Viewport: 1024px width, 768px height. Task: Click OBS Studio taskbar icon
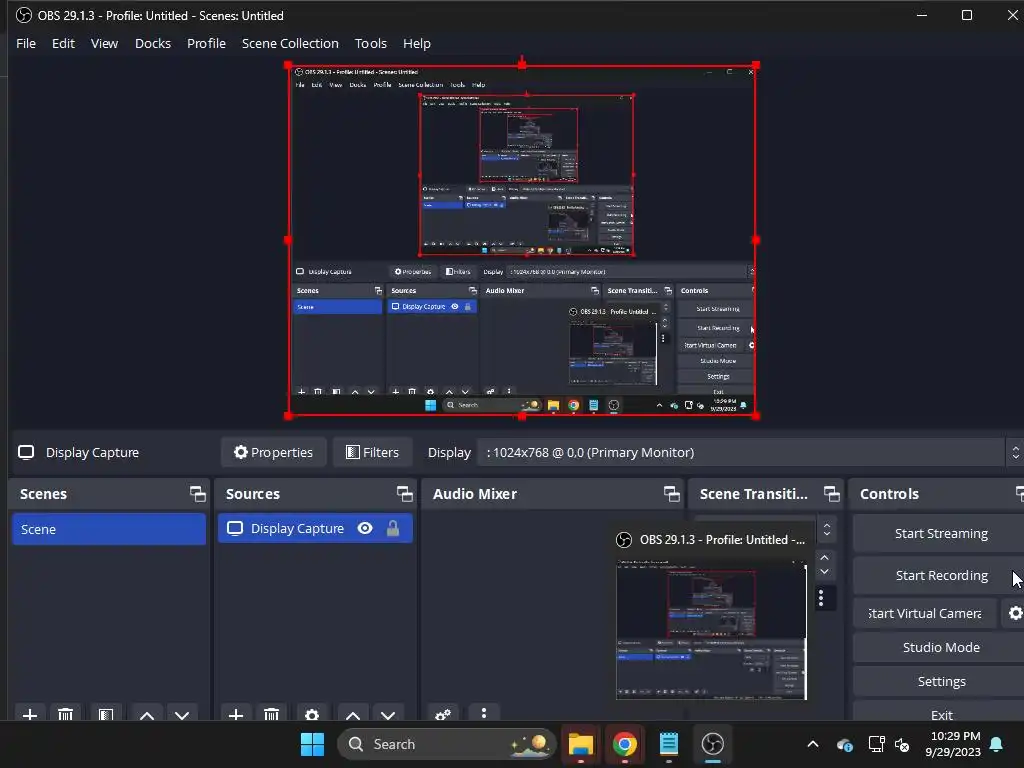coord(712,744)
